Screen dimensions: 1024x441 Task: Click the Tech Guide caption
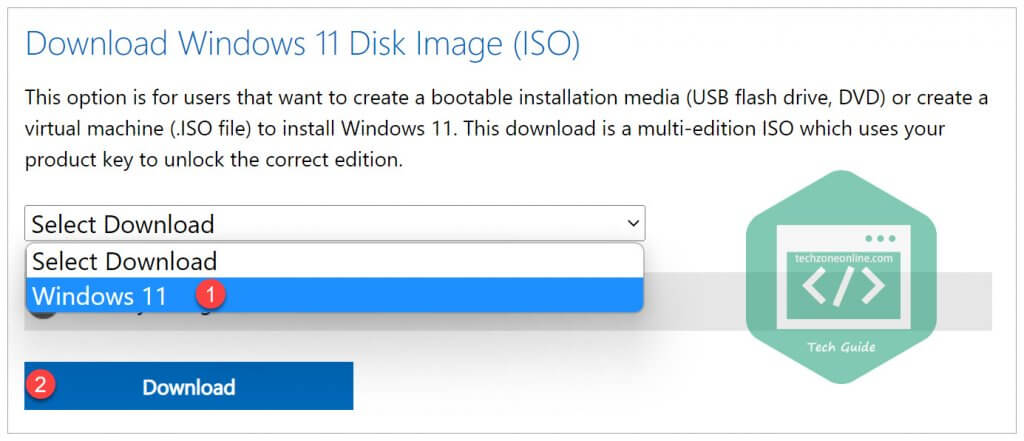tap(841, 346)
